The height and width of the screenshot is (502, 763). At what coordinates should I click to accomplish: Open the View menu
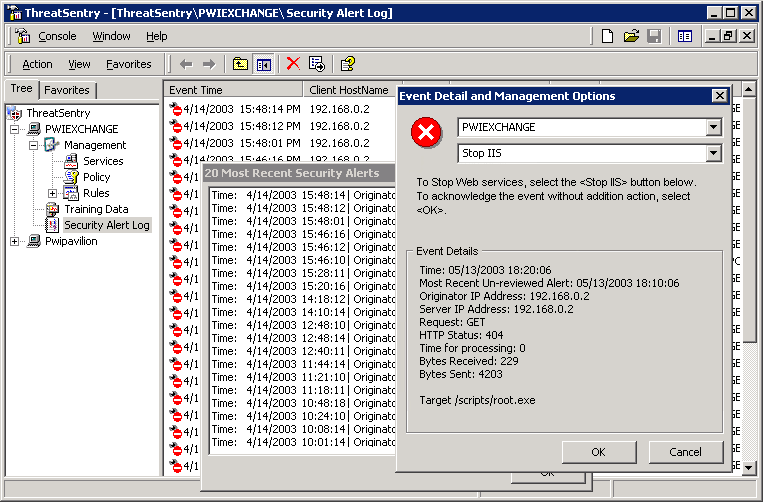pyautogui.click(x=79, y=64)
